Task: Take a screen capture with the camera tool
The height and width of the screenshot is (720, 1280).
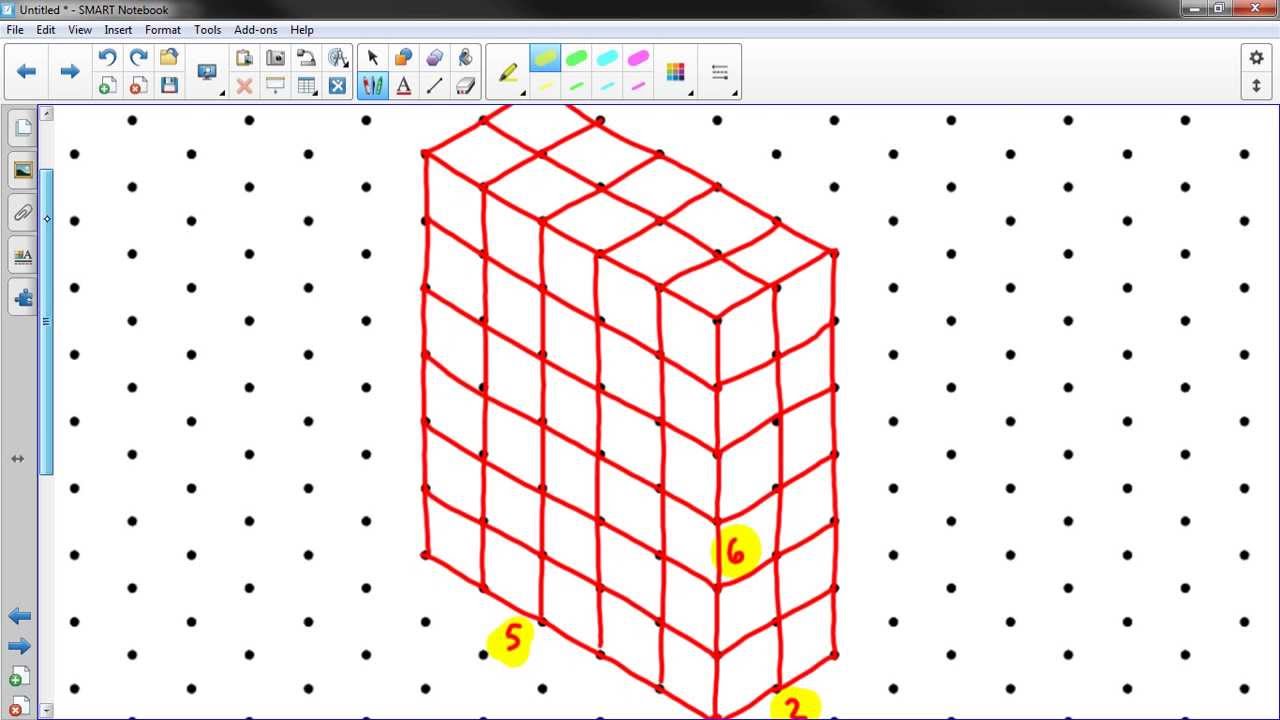Action: [x=277, y=57]
